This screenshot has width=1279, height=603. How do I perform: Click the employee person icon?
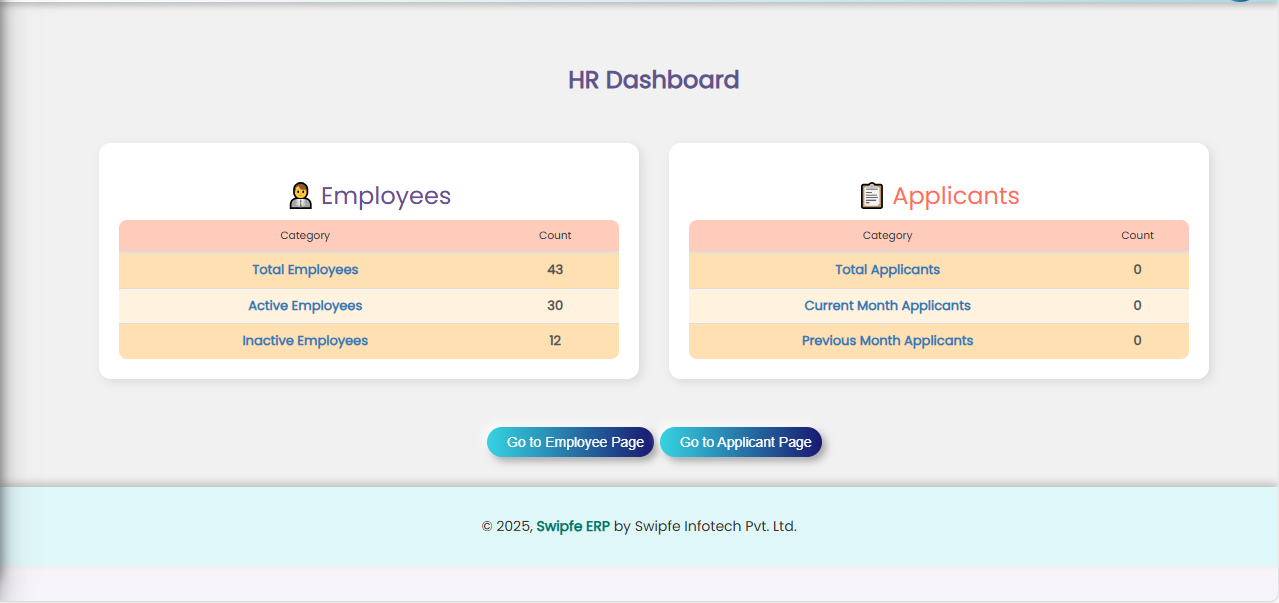[x=300, y=196]
